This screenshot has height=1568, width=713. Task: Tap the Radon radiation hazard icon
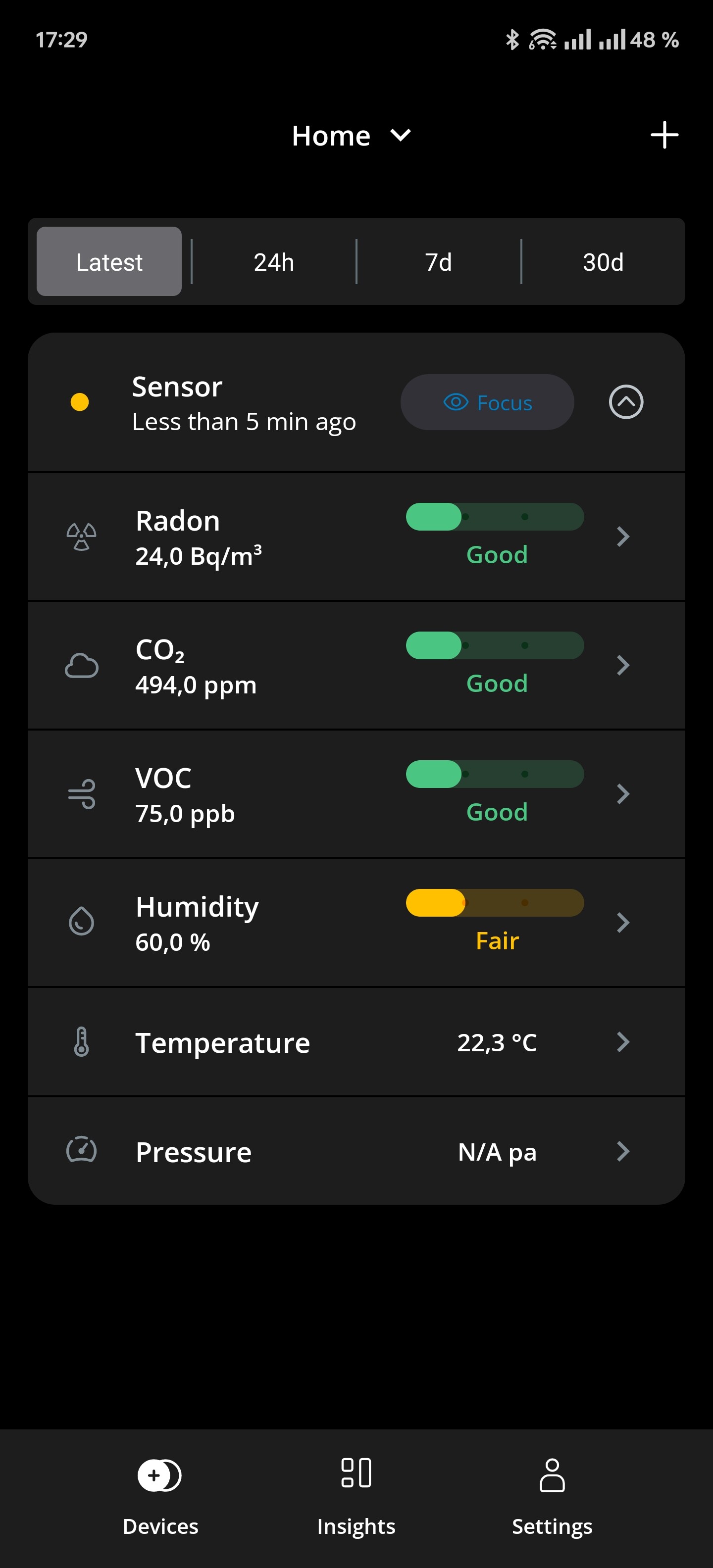pos(81,537)
